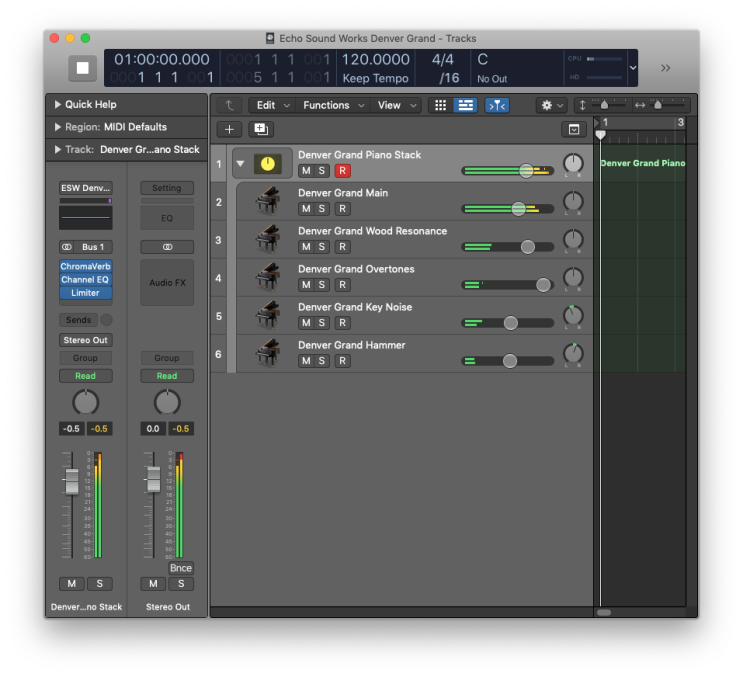Expand the Quick Help section
Viewport: 743px width, 677px height.
(x=58, y=105)
